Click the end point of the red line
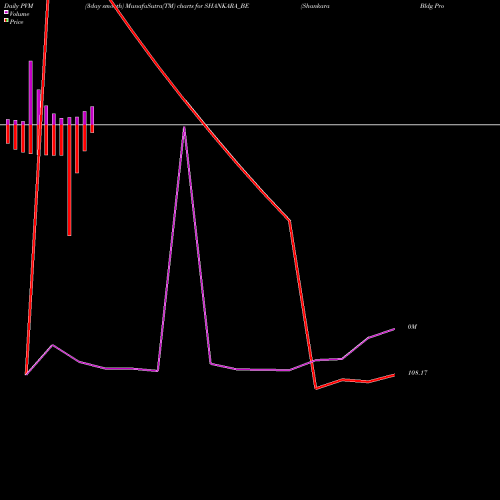 click(x=394, y=375)
